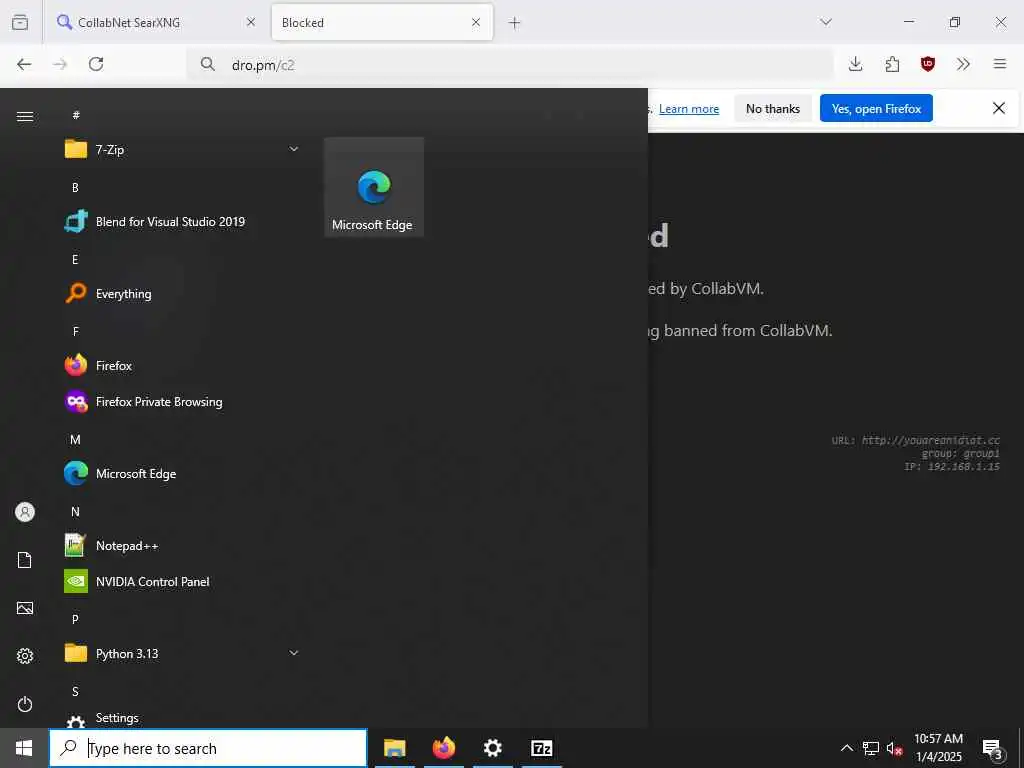Expand the Start menu hamburger navigation

pos(25,116)
